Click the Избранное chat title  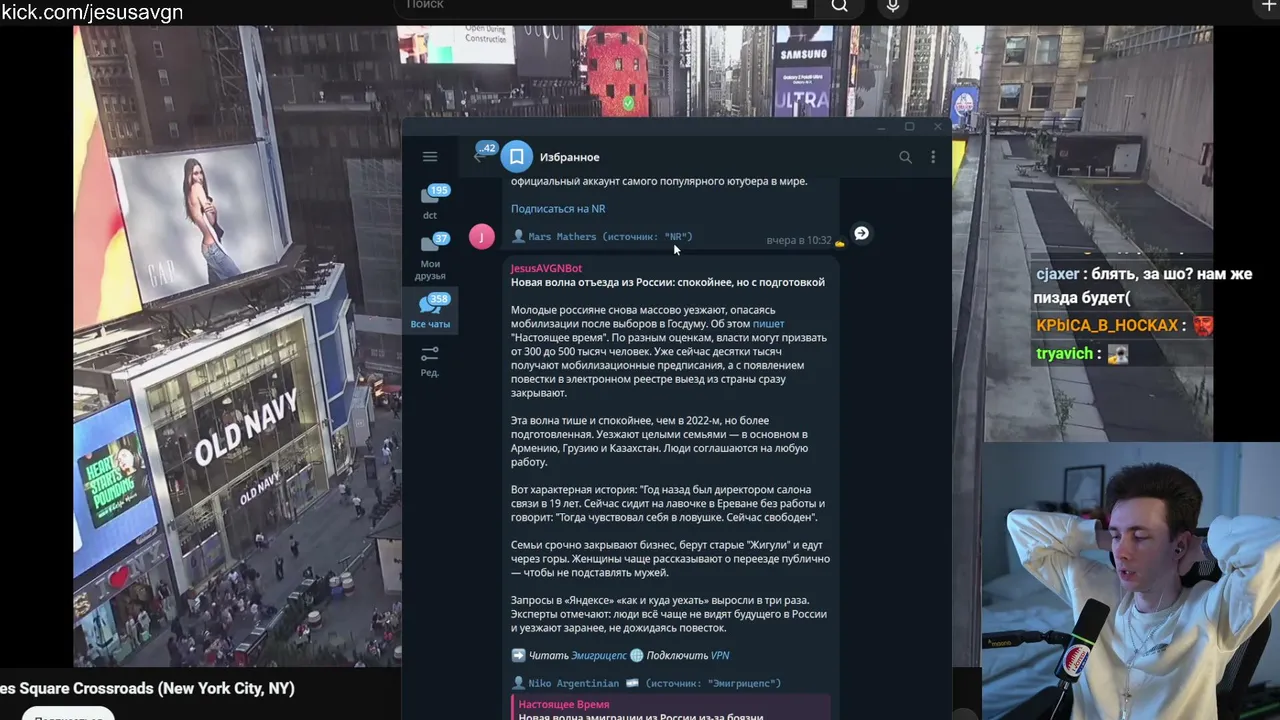(x=570, y=157)
